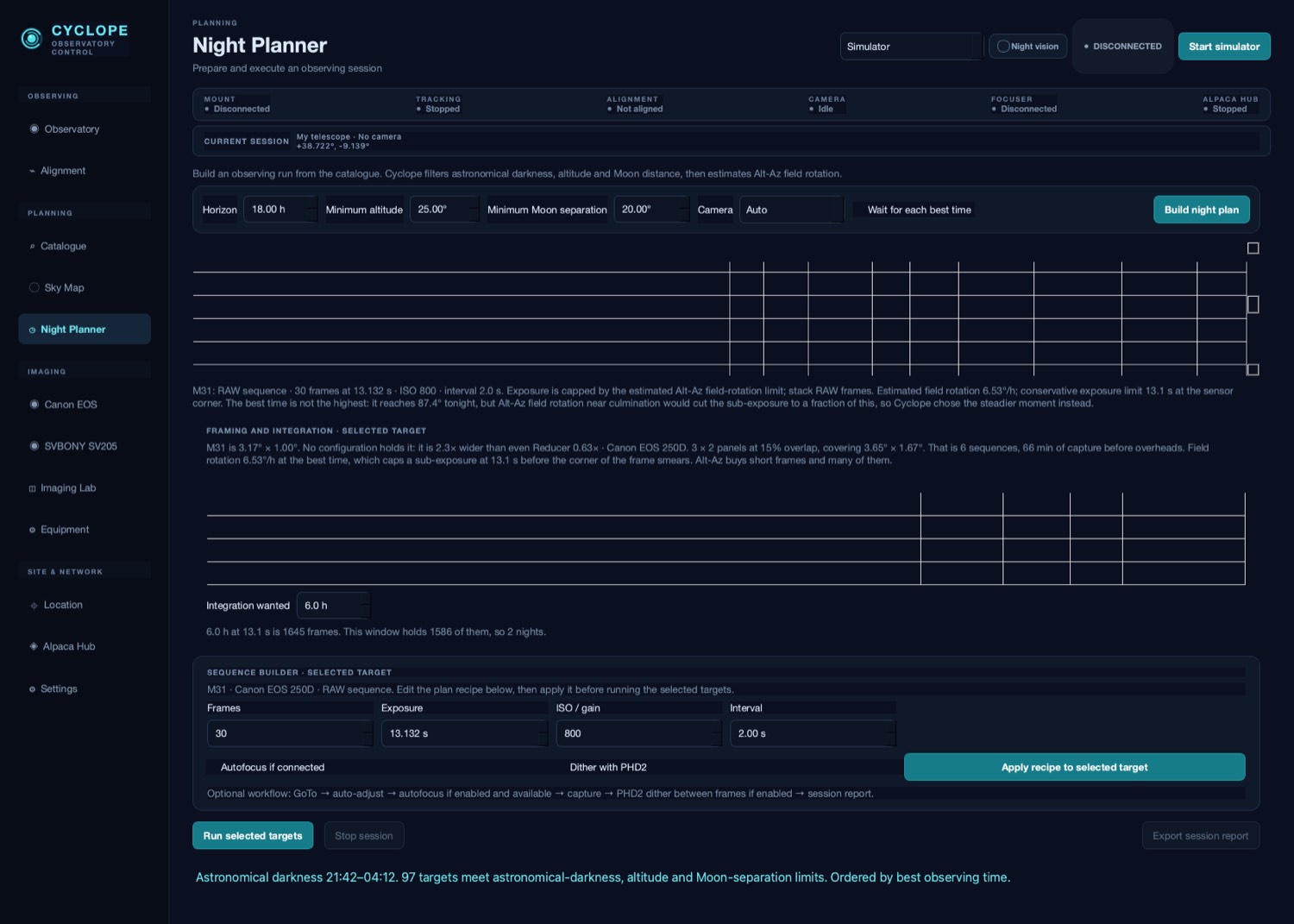Image resolution: width=1294 pixels, height=924 pixels.
Task: Open the SVBONY SV205 imaging page
Action: coord(85,446)
